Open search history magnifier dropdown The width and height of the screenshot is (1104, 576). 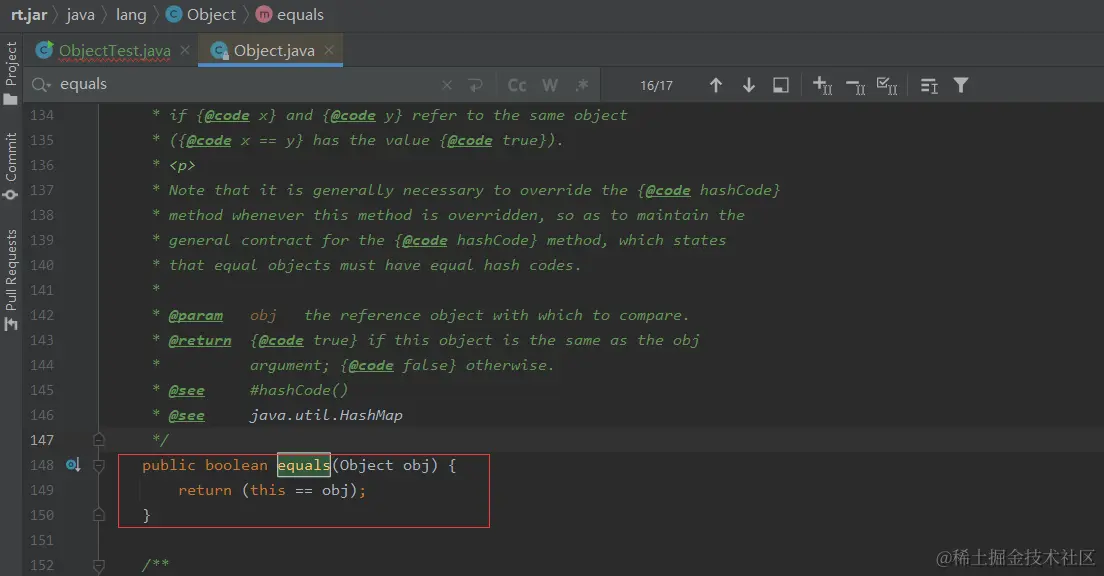tap(41, 85)
